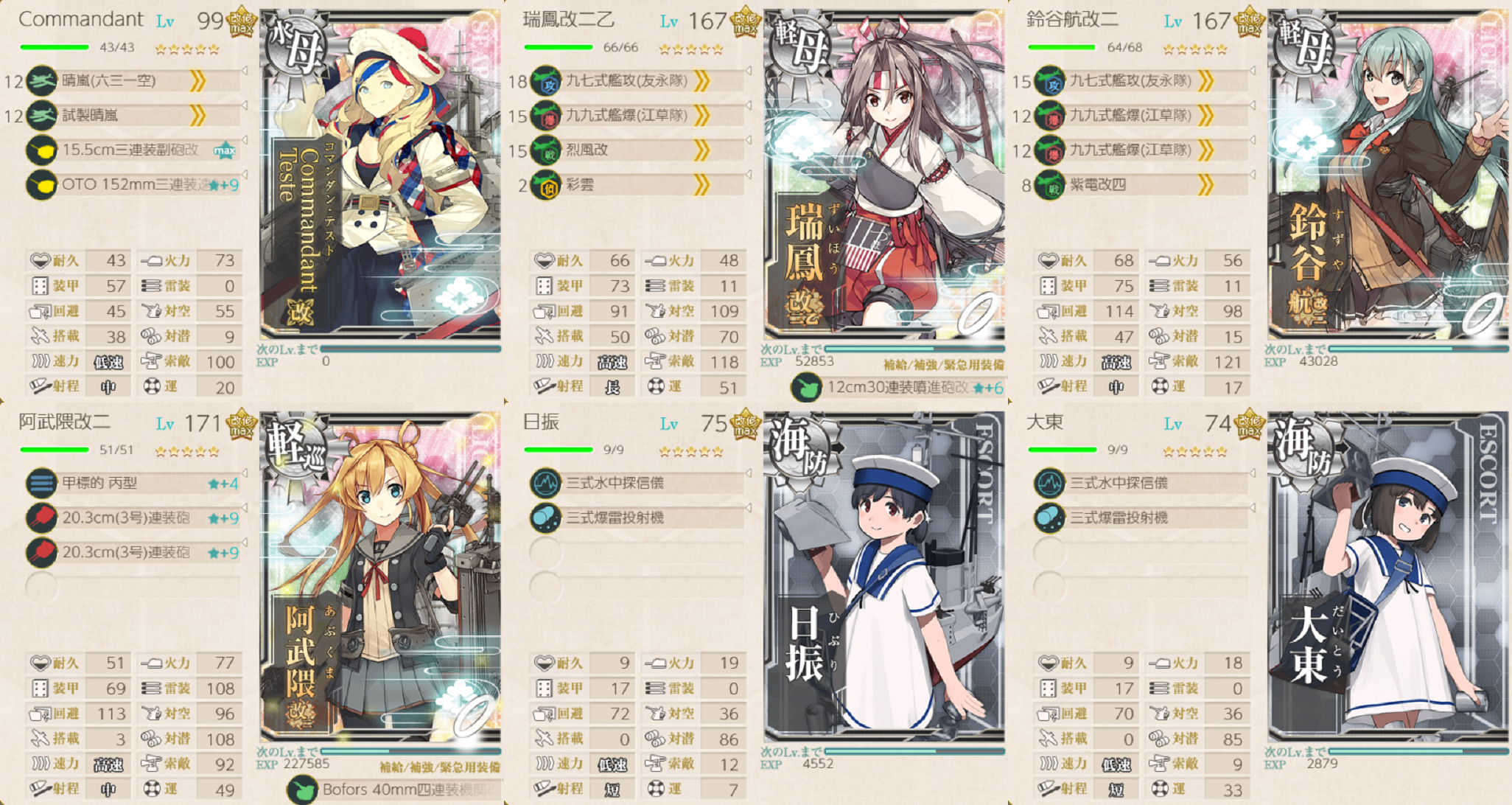
Task: Expand arrow beside 九七式艦攻(友永隊) on 瑞鳳
Action: point(748,72)
